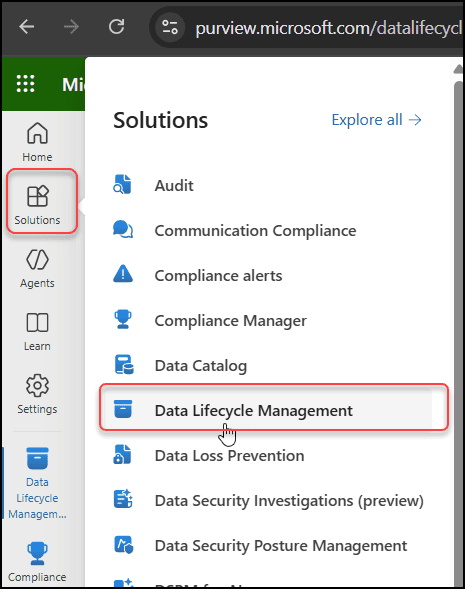
Task: Open Compliance alerts from Solutions list
Action: click(218, 276)
